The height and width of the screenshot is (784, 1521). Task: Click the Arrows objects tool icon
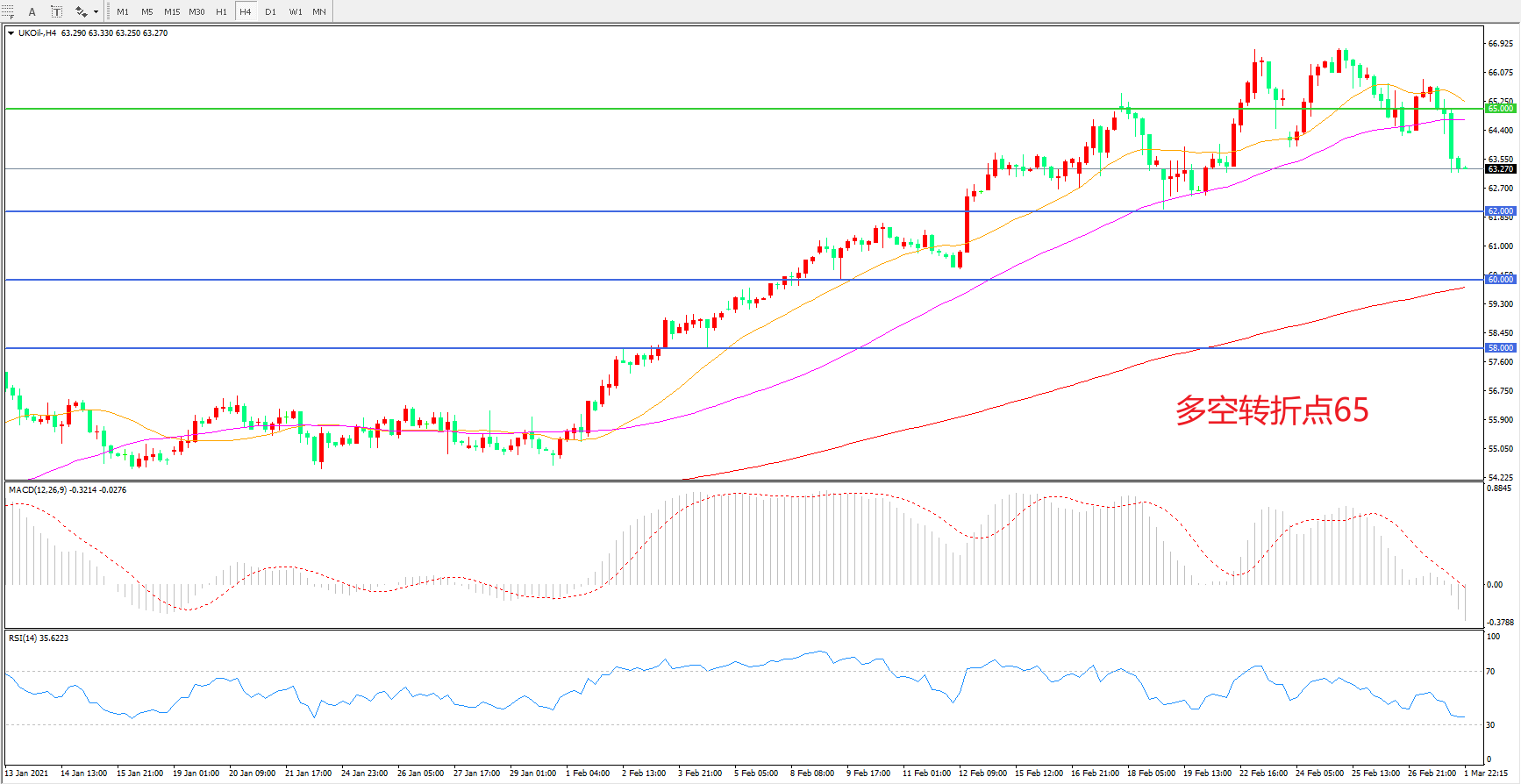[x=81, y=11]
